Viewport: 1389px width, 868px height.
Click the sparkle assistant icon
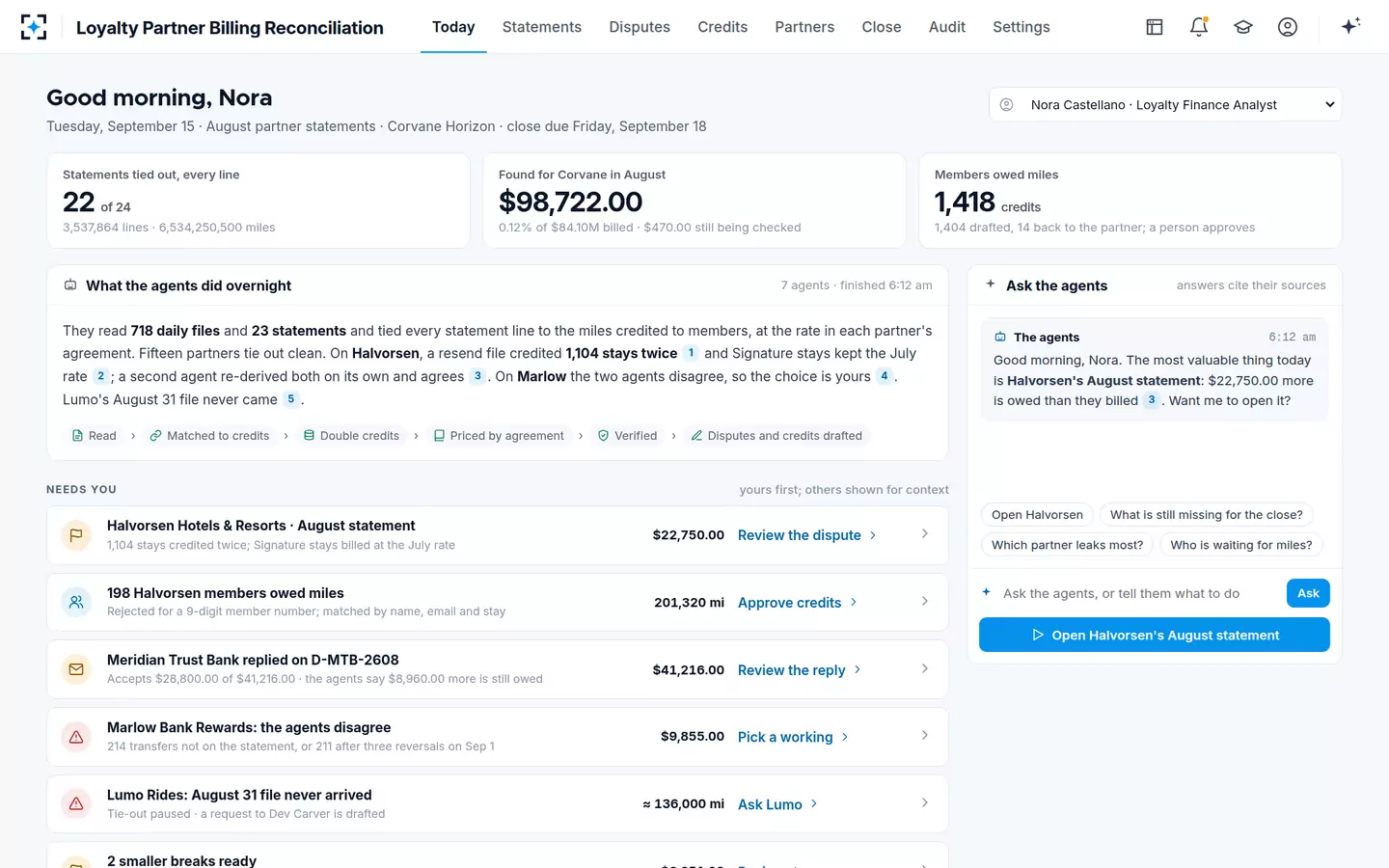1350,26
